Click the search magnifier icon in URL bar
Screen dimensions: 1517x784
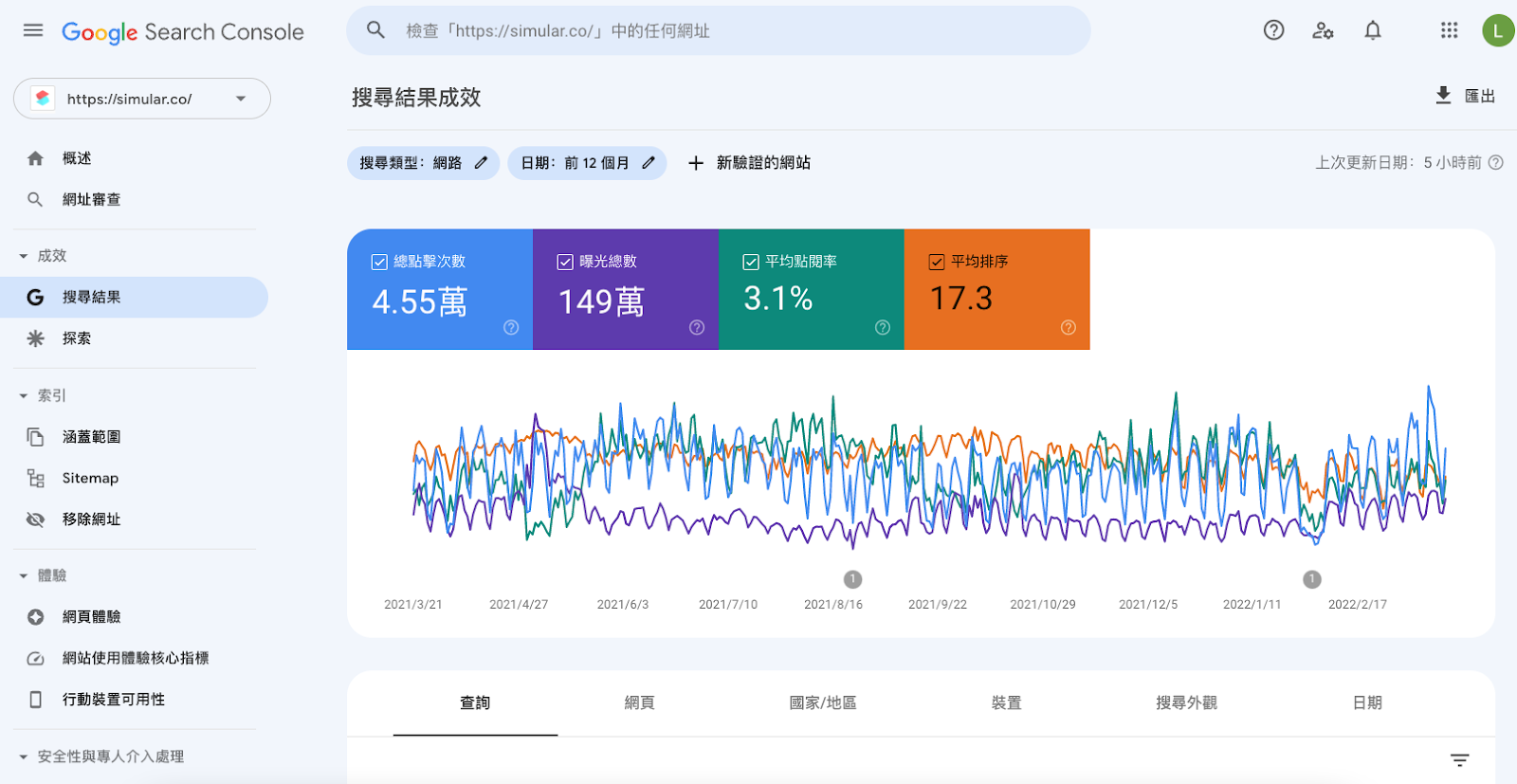(x=376, y=30)
